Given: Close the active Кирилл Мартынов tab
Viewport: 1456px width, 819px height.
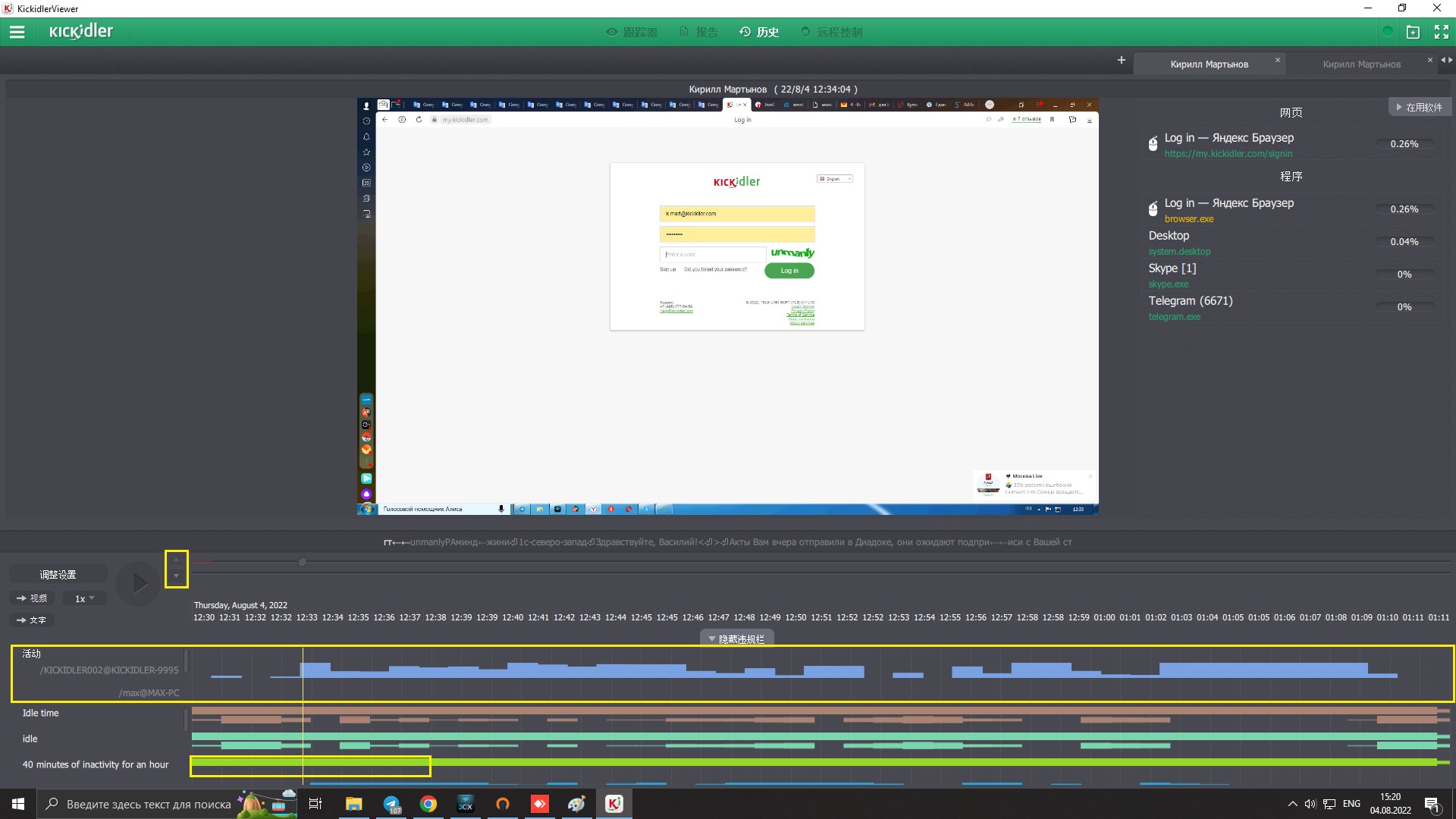Looking at the screenshot, I should click(1277, 60).
